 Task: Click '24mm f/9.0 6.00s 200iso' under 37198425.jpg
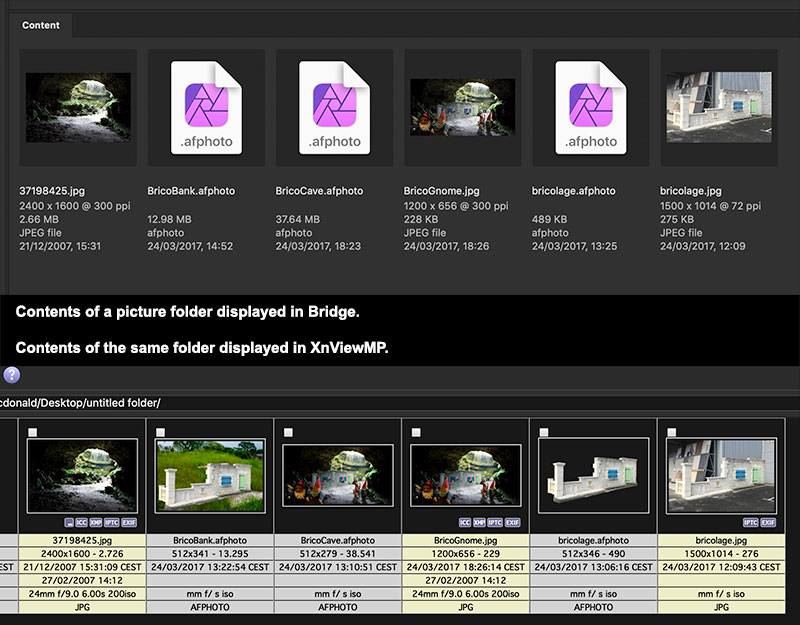tap(82, 594)
